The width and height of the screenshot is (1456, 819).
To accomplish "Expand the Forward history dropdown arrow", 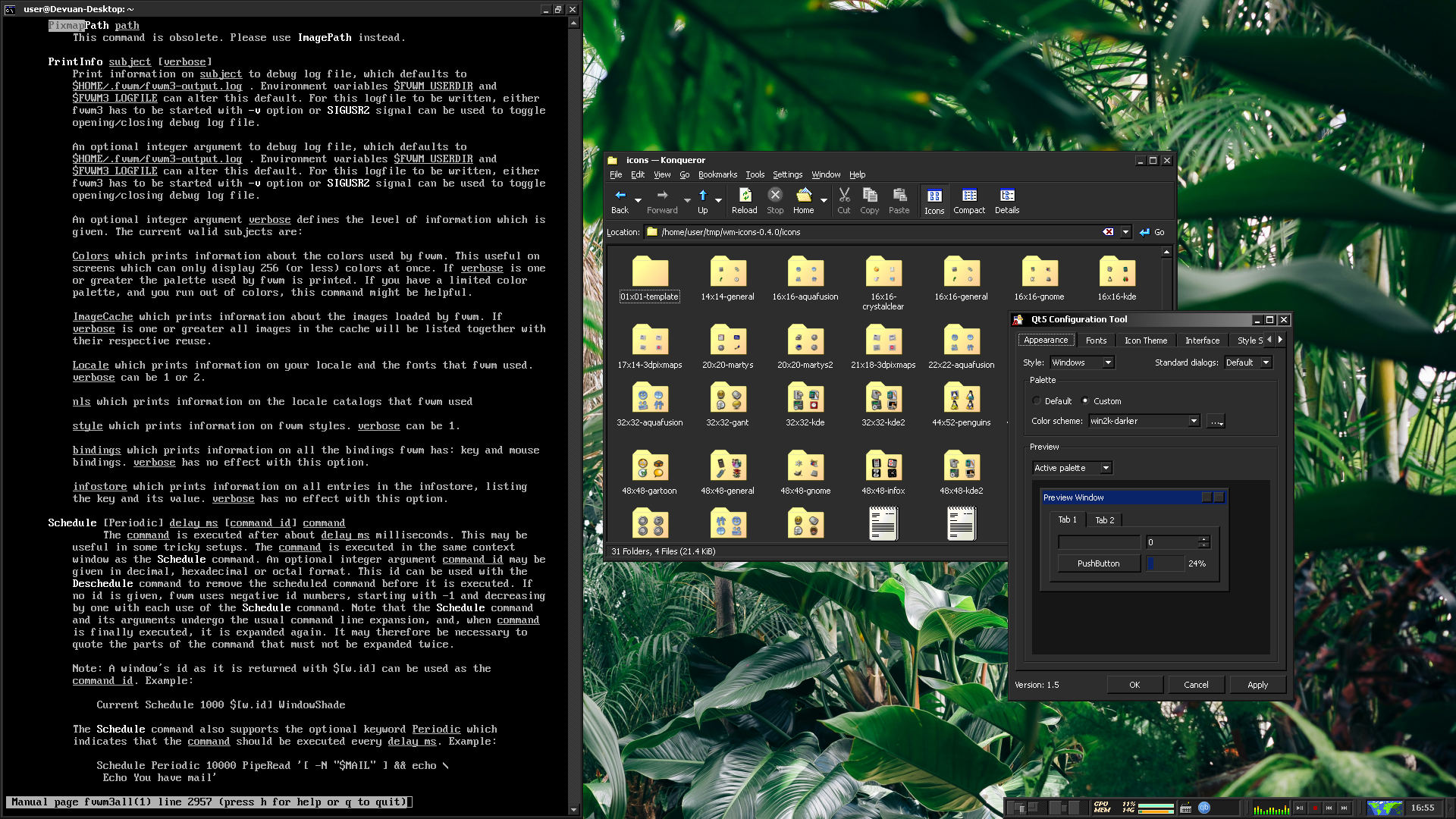I will [x=686, y=201].
